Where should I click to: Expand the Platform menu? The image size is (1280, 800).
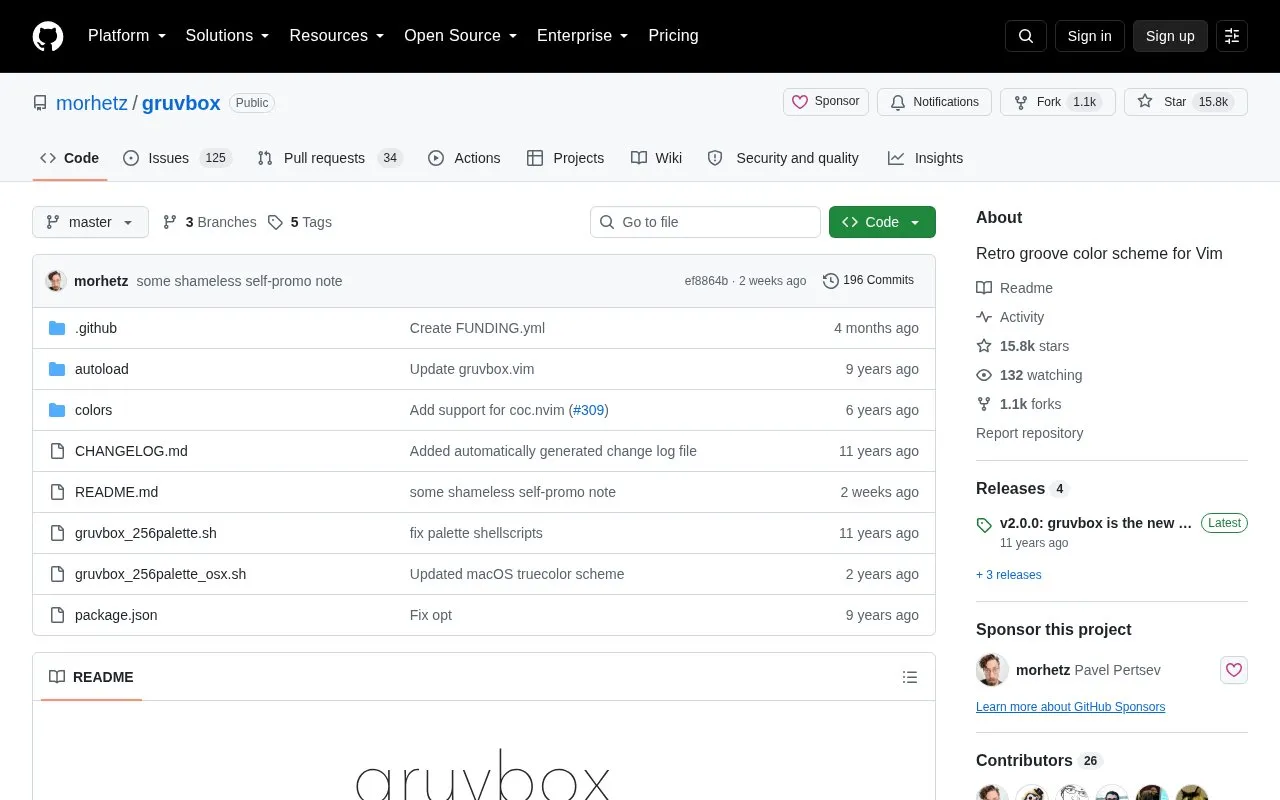(127, 36)
